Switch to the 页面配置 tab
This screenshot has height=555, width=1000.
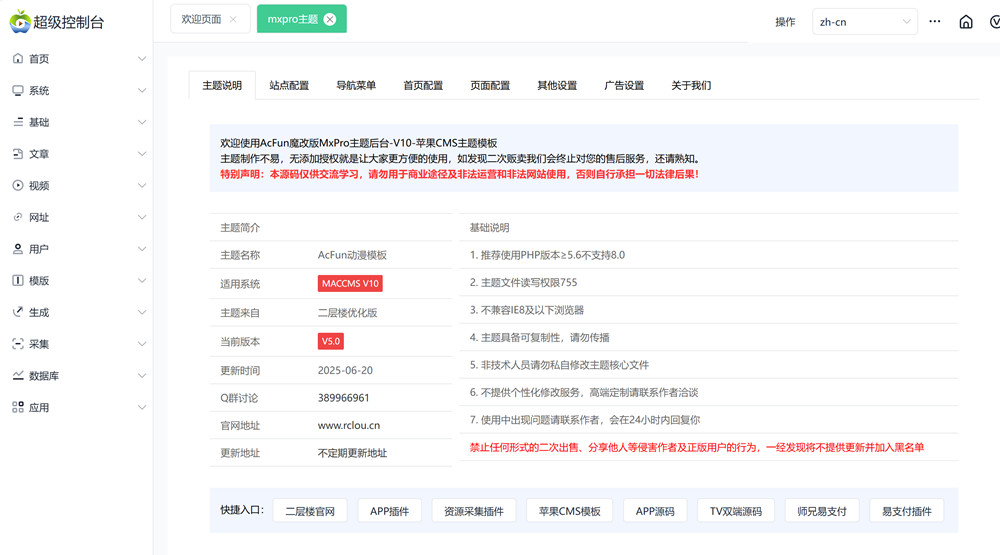[490, 85]
